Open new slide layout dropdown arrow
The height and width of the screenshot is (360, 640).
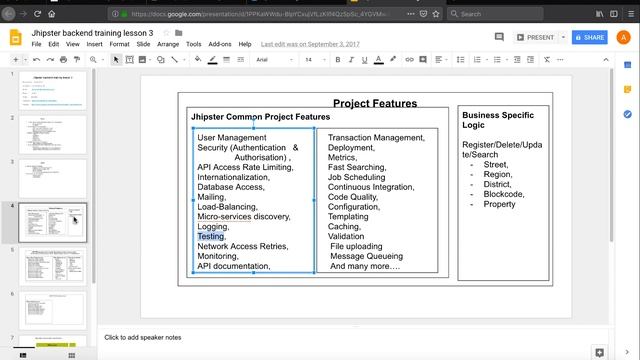[25, 60]
